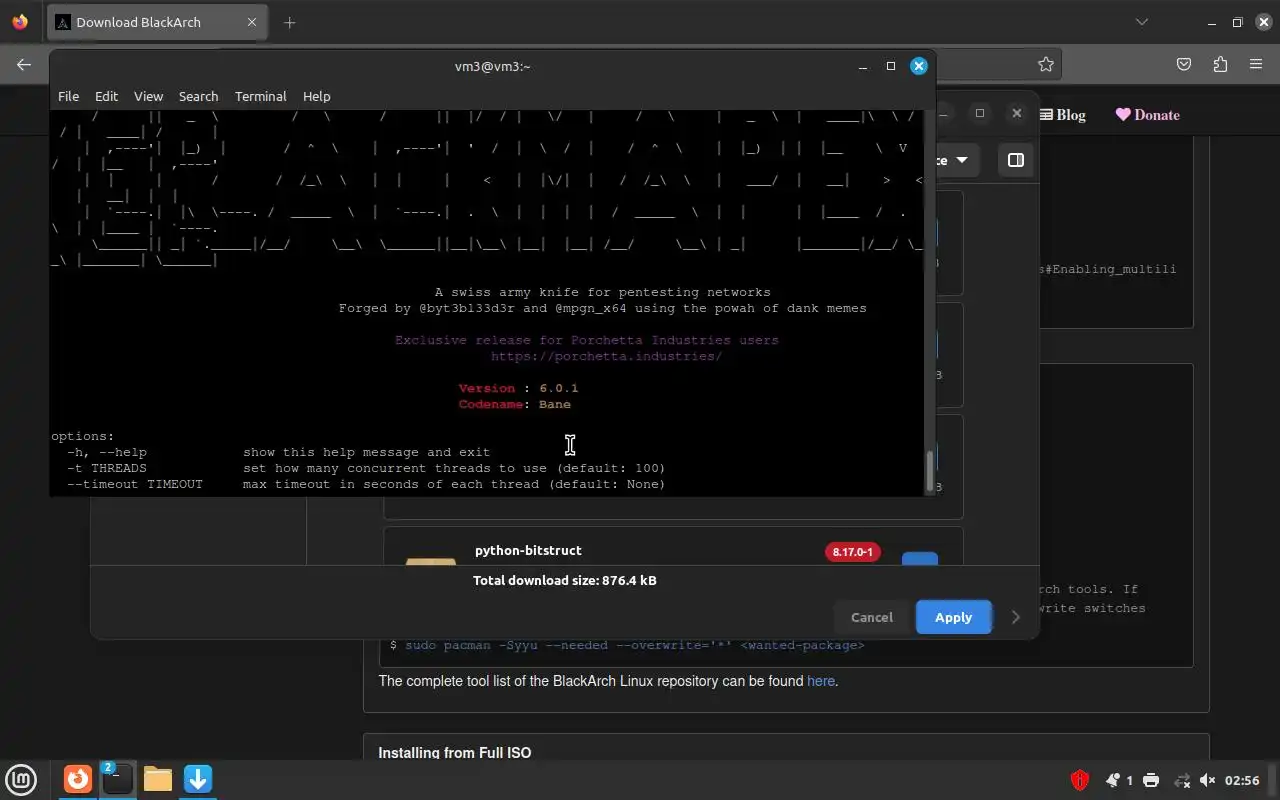
Task: Open a new Firefox tab
Action: point(290,22)
